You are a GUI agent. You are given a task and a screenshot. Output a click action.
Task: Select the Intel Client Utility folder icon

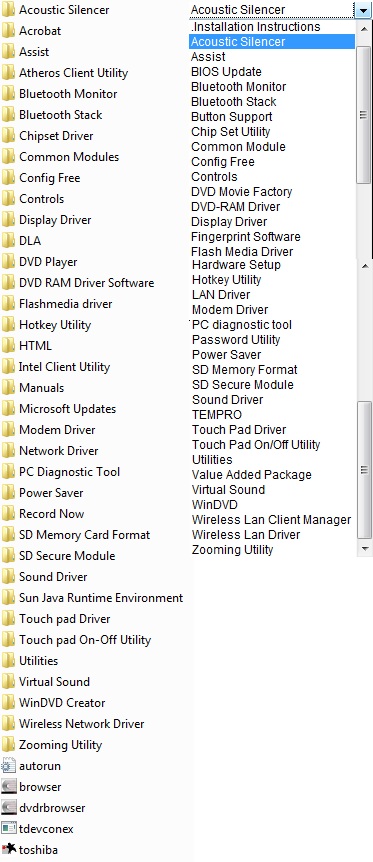[x=8, y=367]
